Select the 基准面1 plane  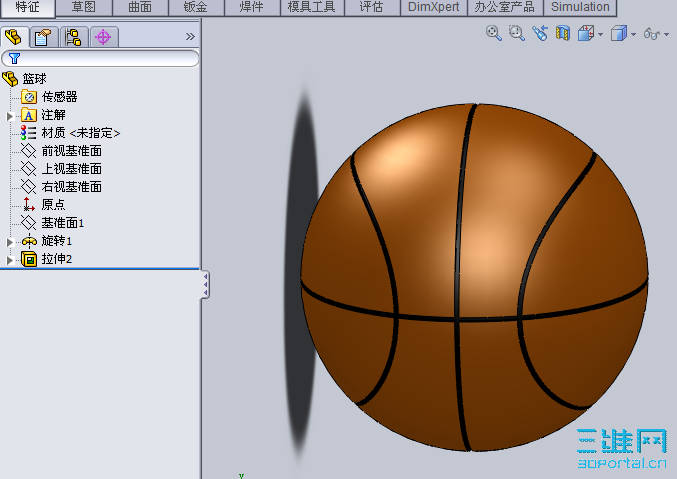tap(63, 223)
